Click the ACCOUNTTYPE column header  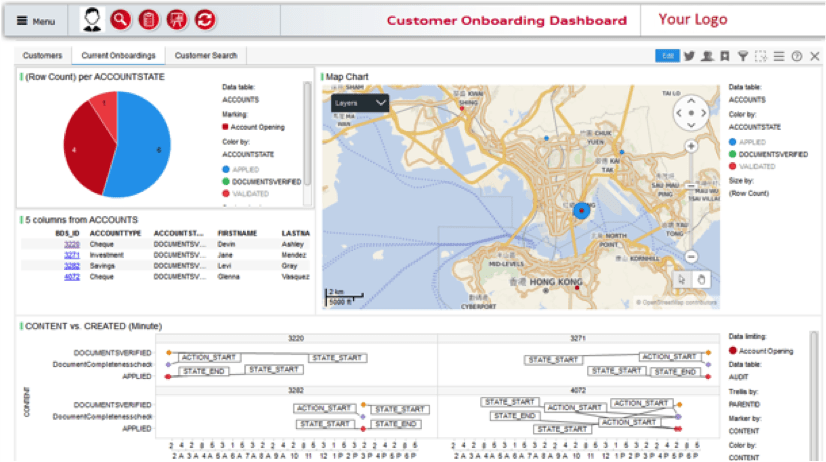point(115,233)
